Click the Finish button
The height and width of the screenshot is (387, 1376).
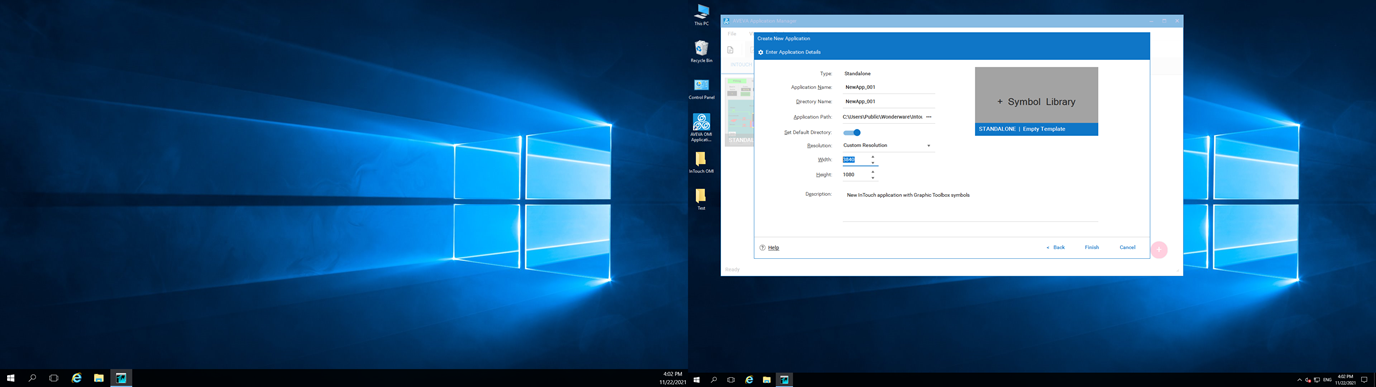coord(1092,247)
